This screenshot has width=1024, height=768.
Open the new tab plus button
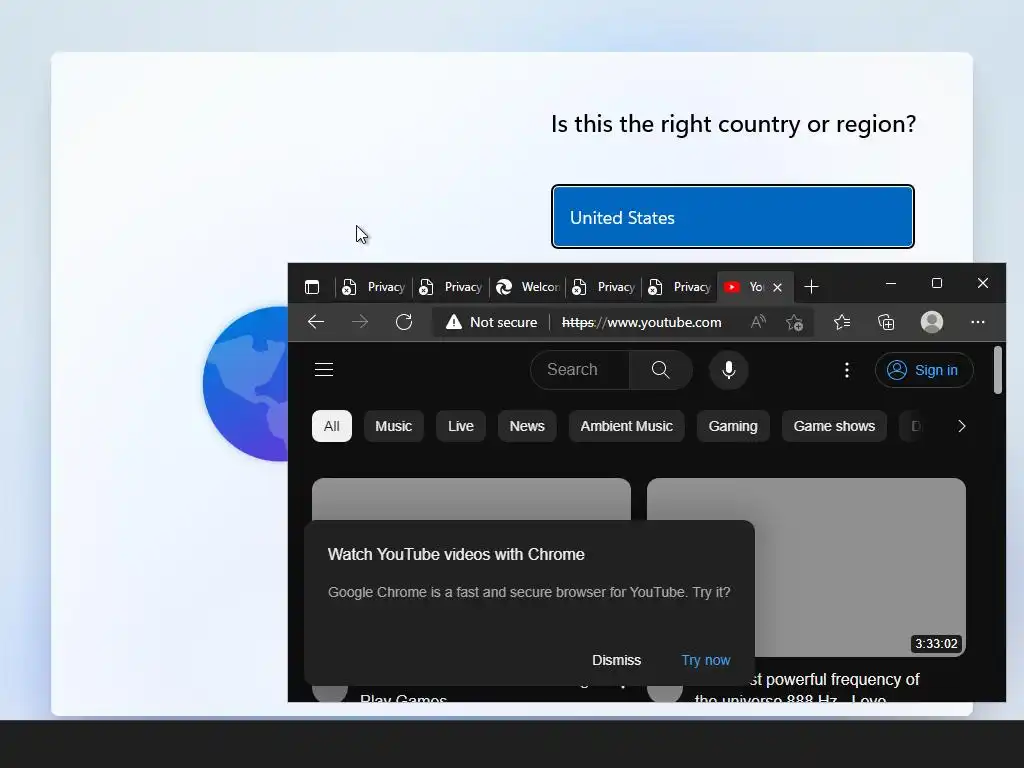pos(811,287)
